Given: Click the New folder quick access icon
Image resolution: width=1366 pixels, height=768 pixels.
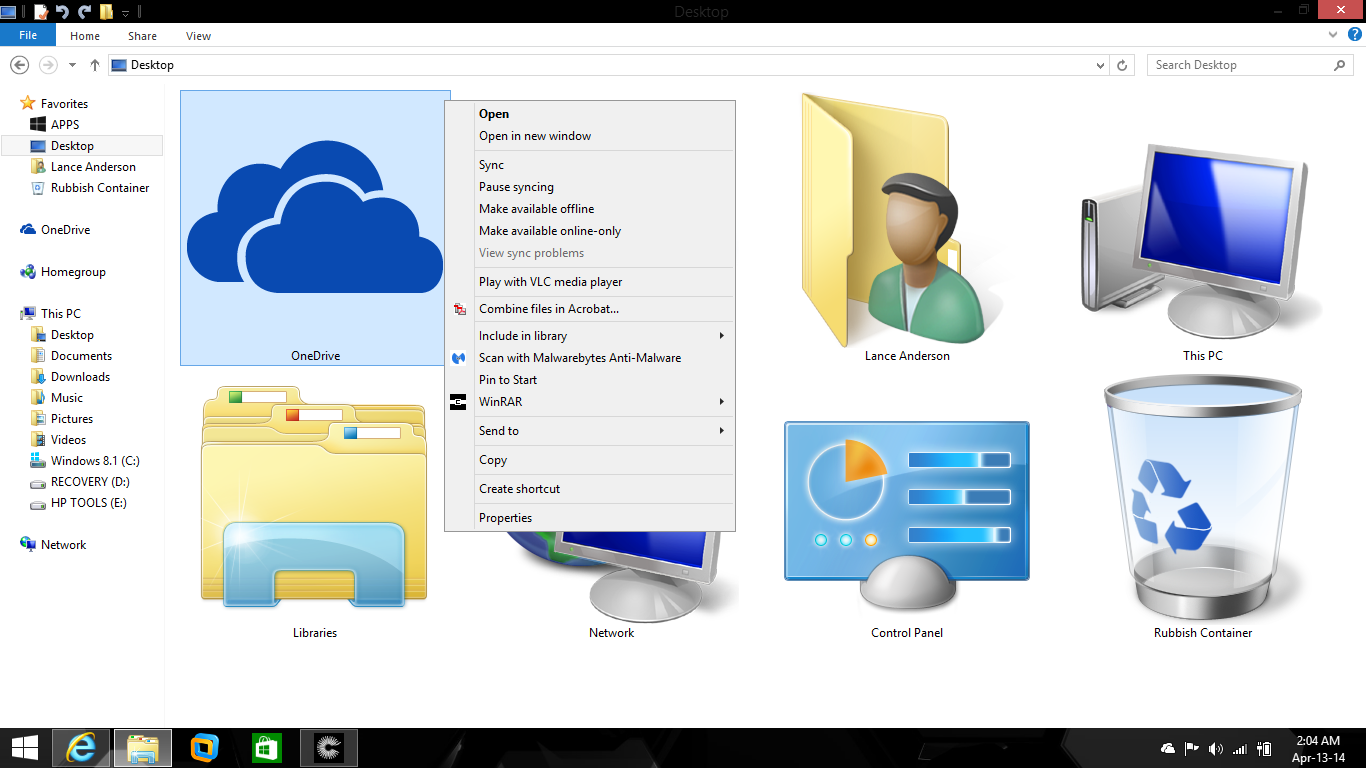Looking at the screenshot, I should [x=106, y=12].
